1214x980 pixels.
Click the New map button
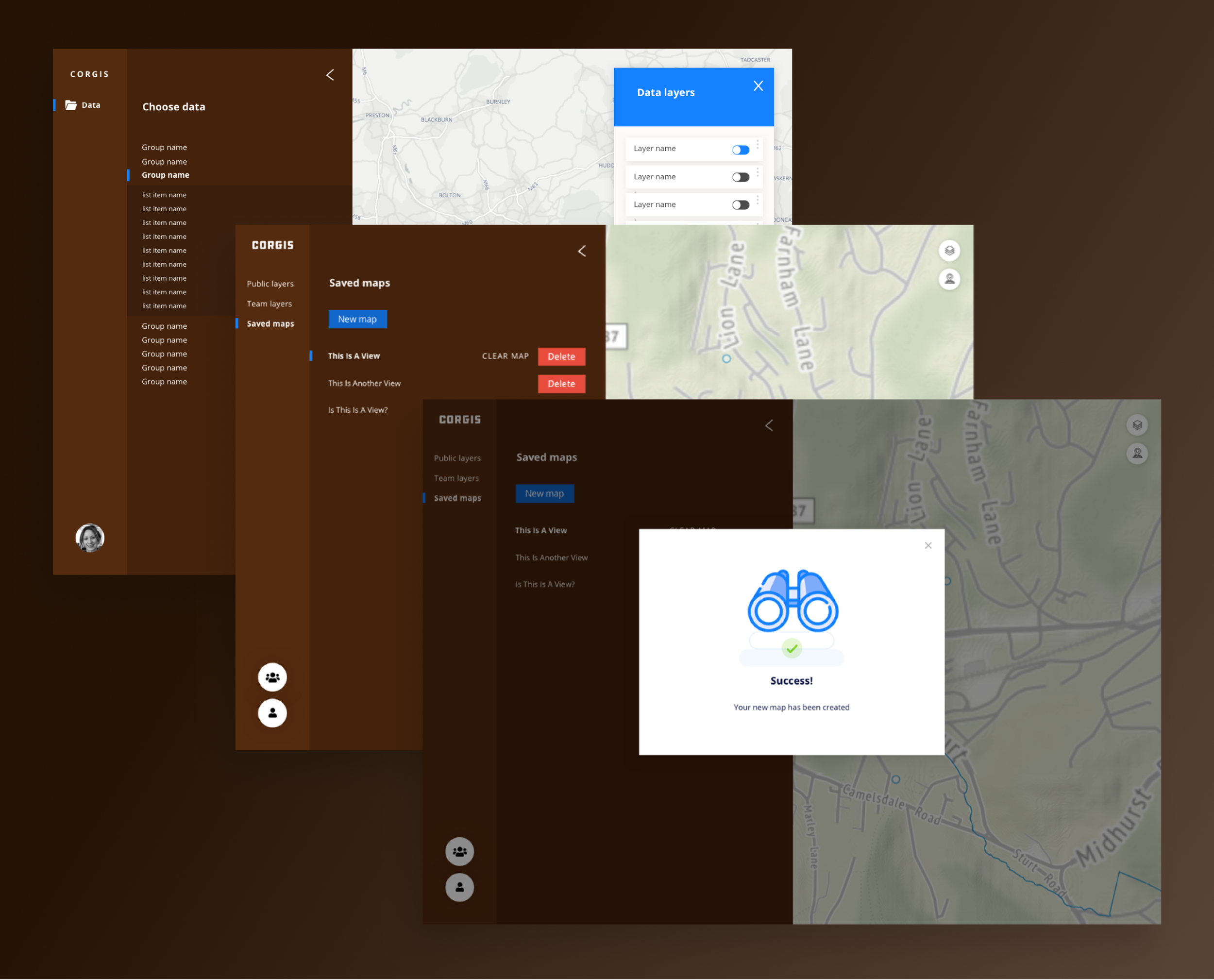(357, 319)
